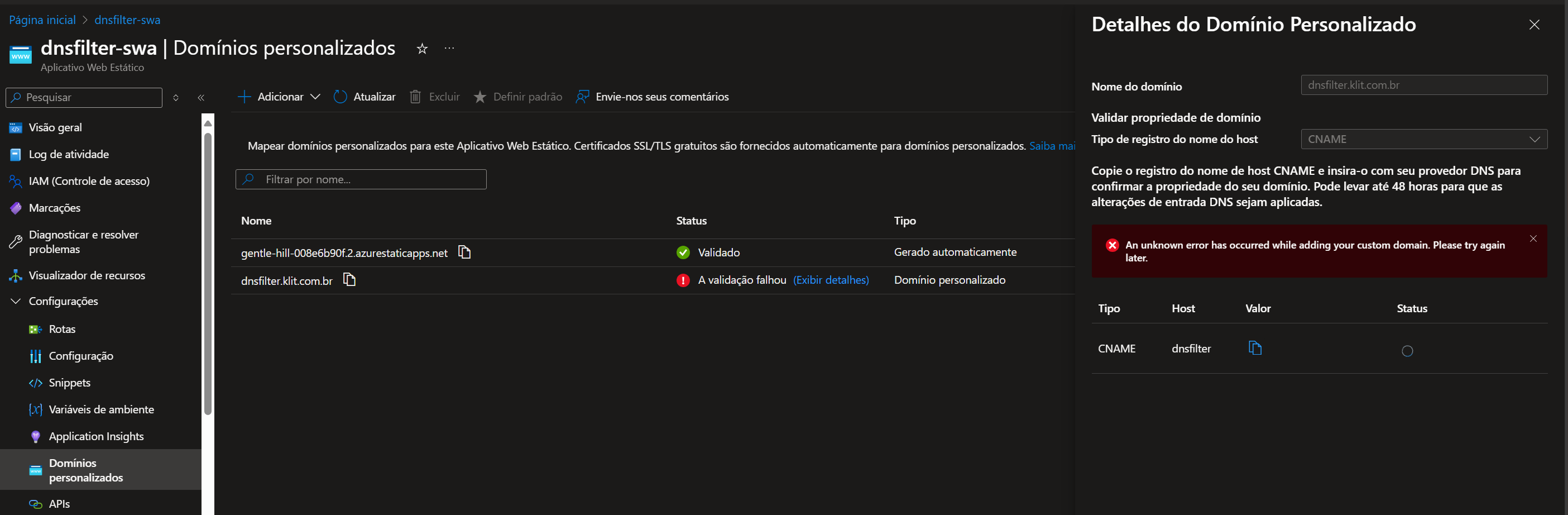The image size is (1568, 515).
Task: Close the Detalhes do Domínio Personalizado panel
Action: [1534, 25]
